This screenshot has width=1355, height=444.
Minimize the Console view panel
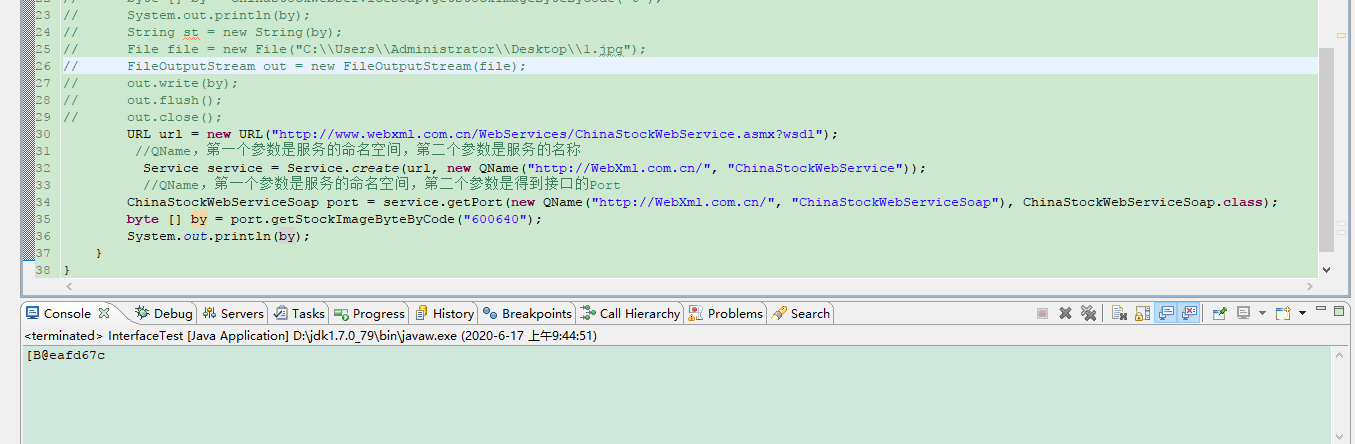(x=1321, y=309)
